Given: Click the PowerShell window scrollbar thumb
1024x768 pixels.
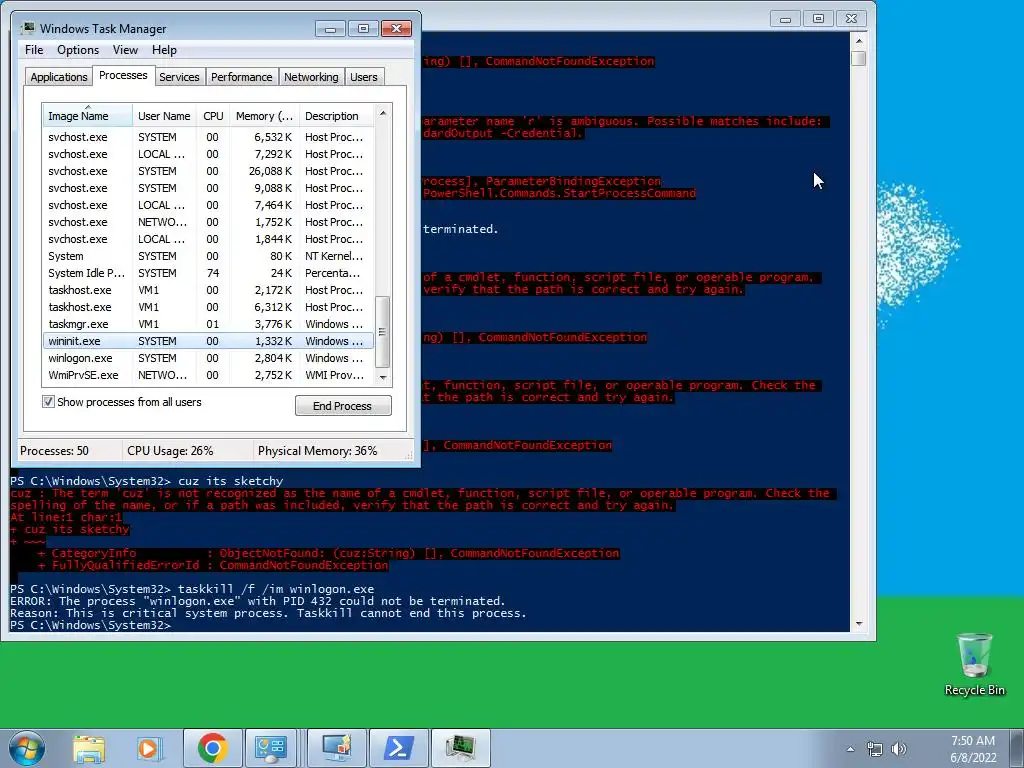Looking at the screenshot, I should pos(859,58).
